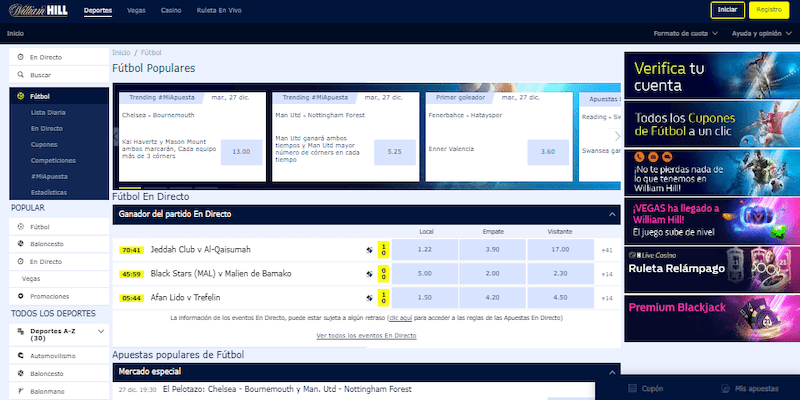This screenshot has width=800, height=400.
Task: Switch to the Deportes tab
Action: (x=98, y=10)
